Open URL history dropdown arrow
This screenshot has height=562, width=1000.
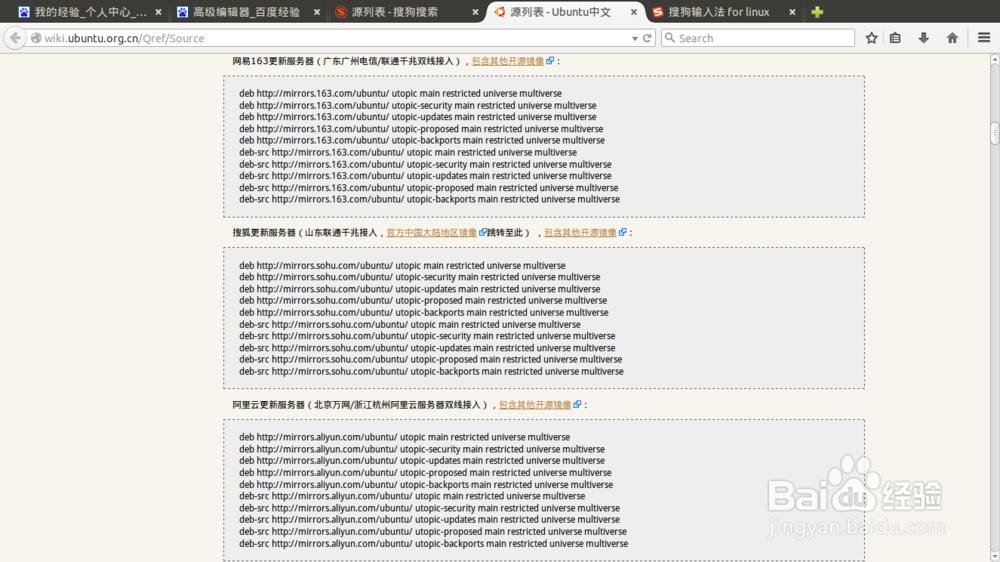click(635, 39)
